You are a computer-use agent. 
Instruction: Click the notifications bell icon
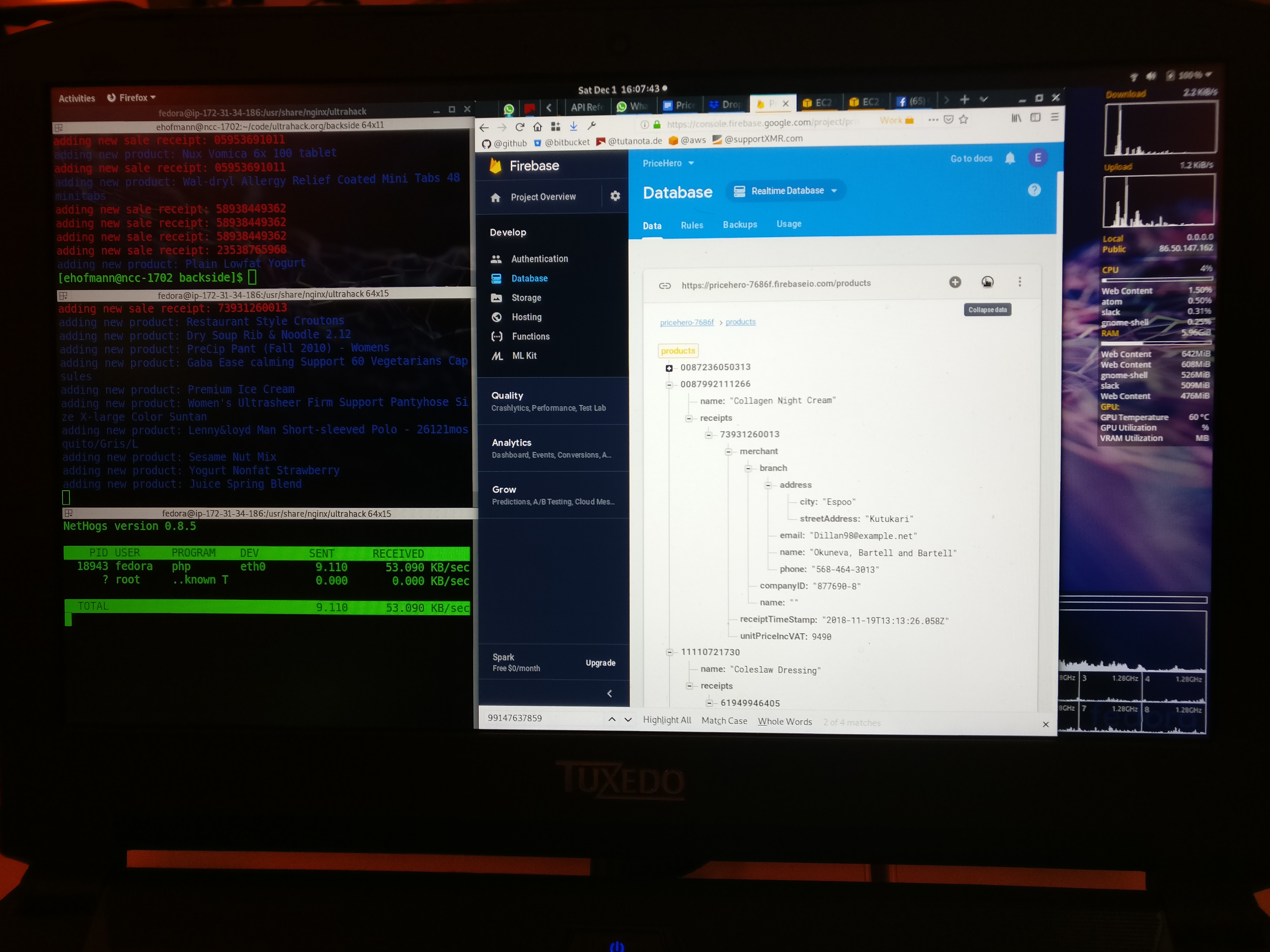(1009, 158)
